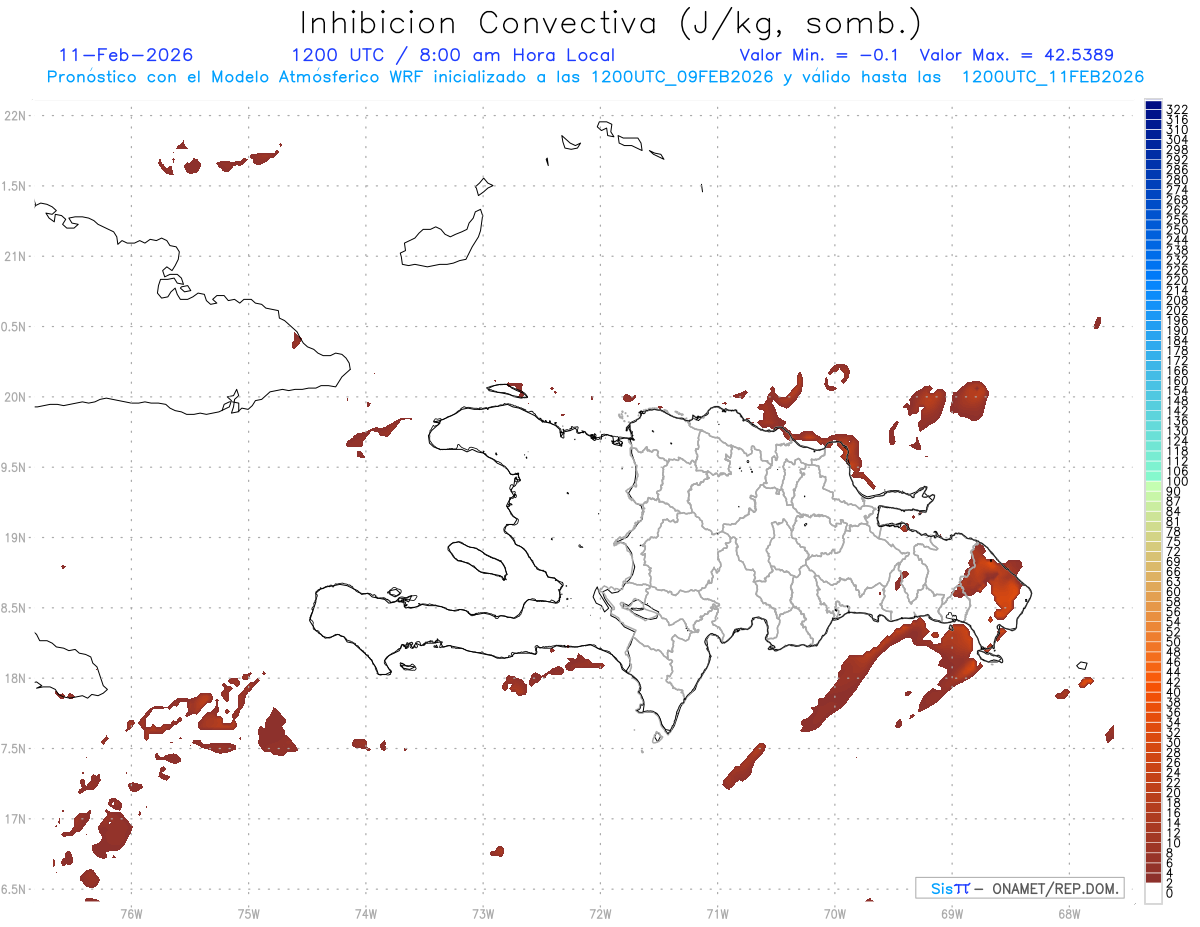Click the '71W' longitude label
This screenshot has width=1200, height=927.
[717, 912]
